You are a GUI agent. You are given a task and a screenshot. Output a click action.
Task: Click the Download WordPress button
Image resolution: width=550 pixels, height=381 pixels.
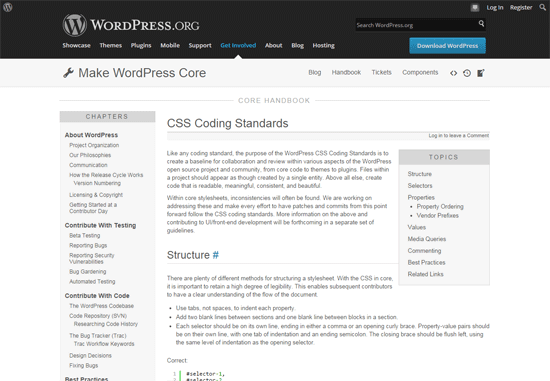click(x=447, y=46)
